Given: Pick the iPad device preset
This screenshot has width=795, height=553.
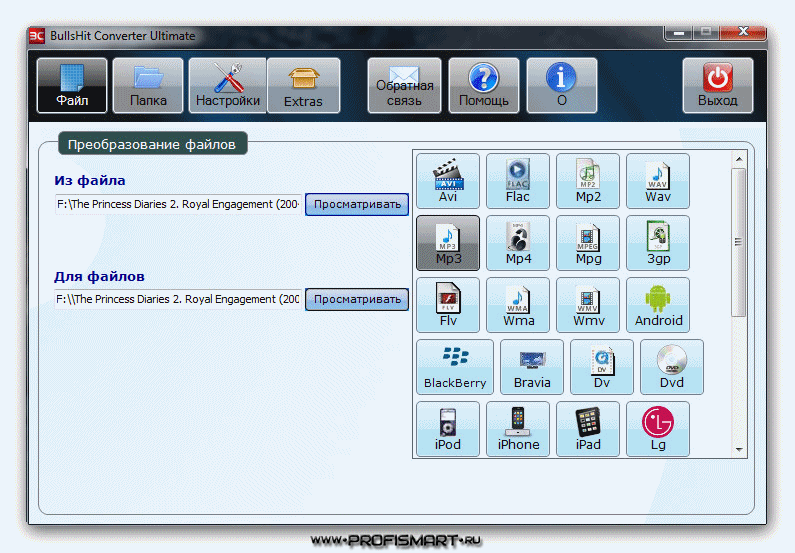Looking at the screenshot, I should (588, 429).
